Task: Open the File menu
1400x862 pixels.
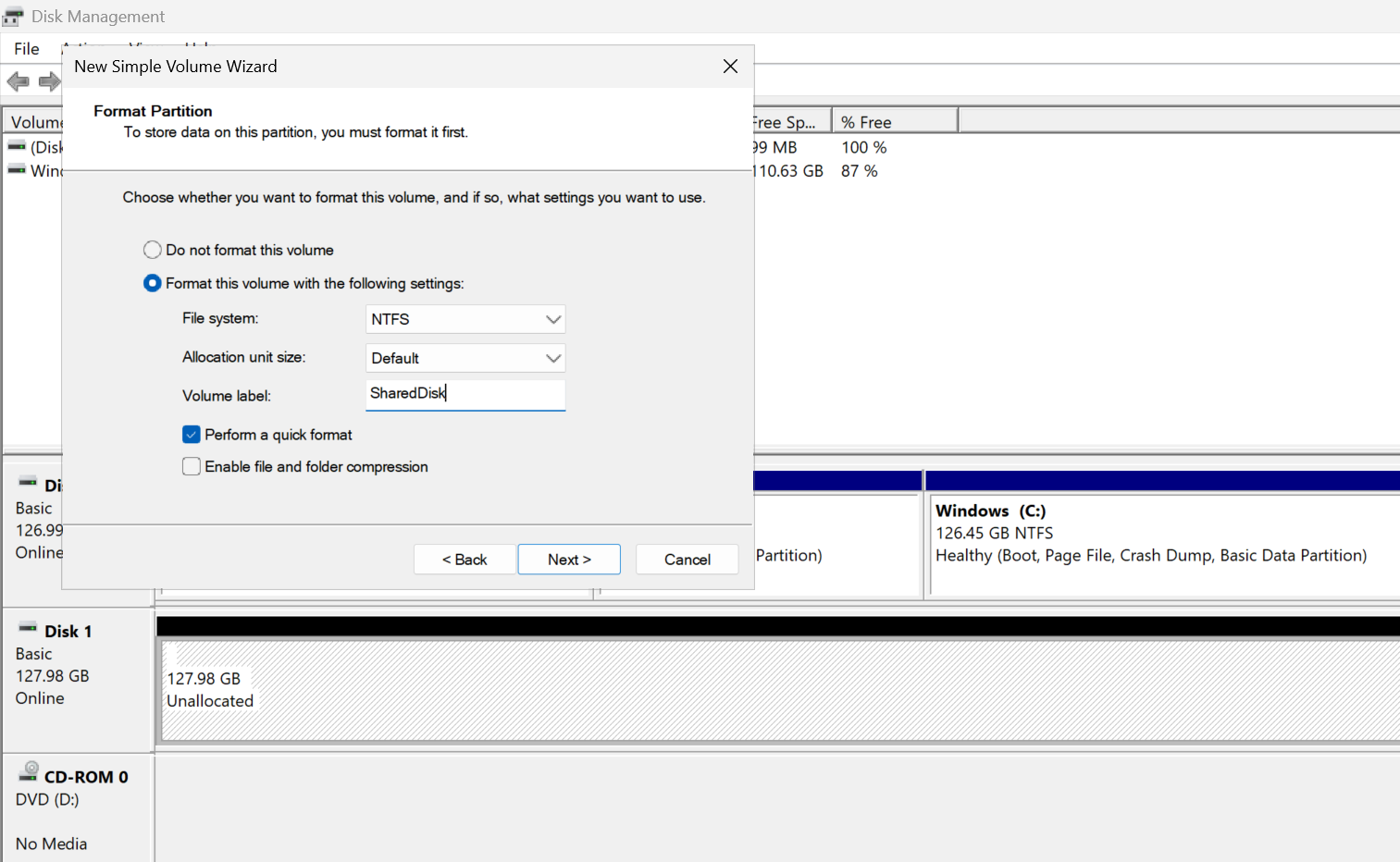Action: coord(27,49)
